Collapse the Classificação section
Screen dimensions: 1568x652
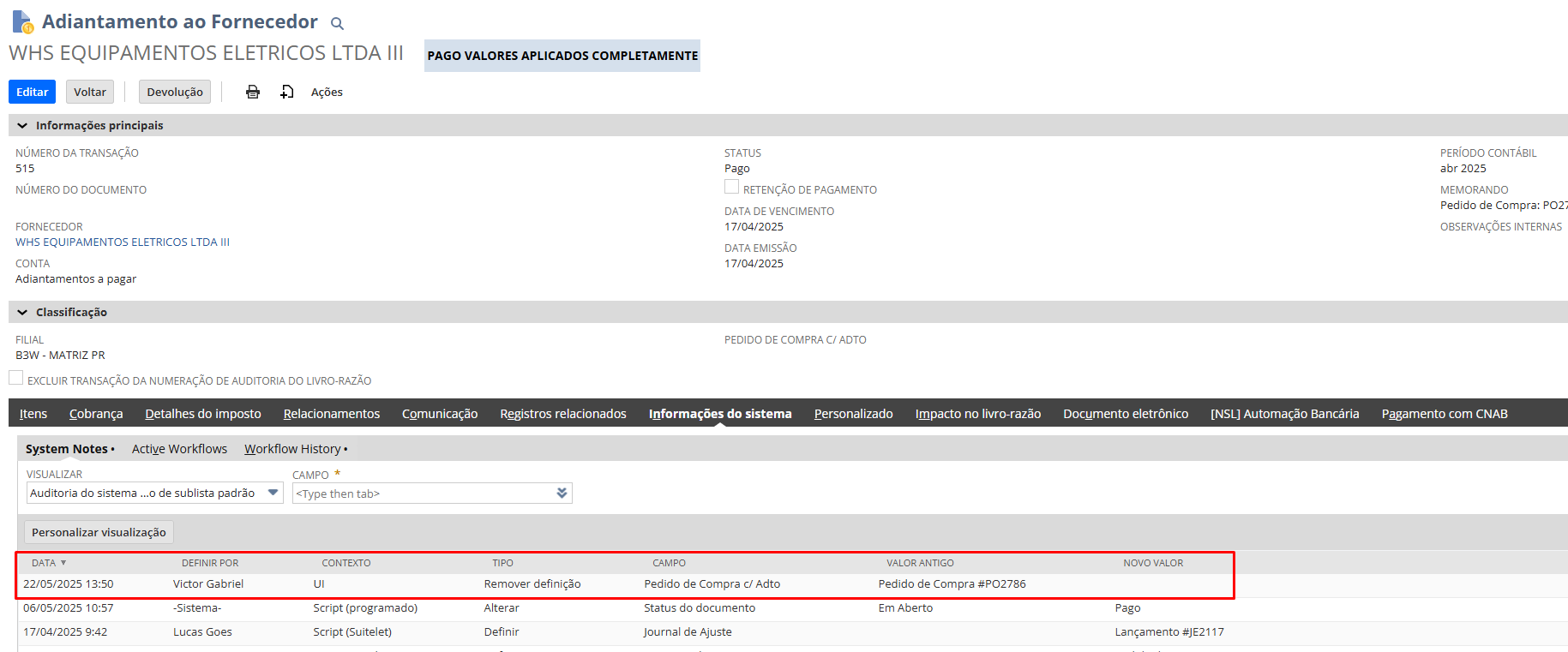[22, 313]
